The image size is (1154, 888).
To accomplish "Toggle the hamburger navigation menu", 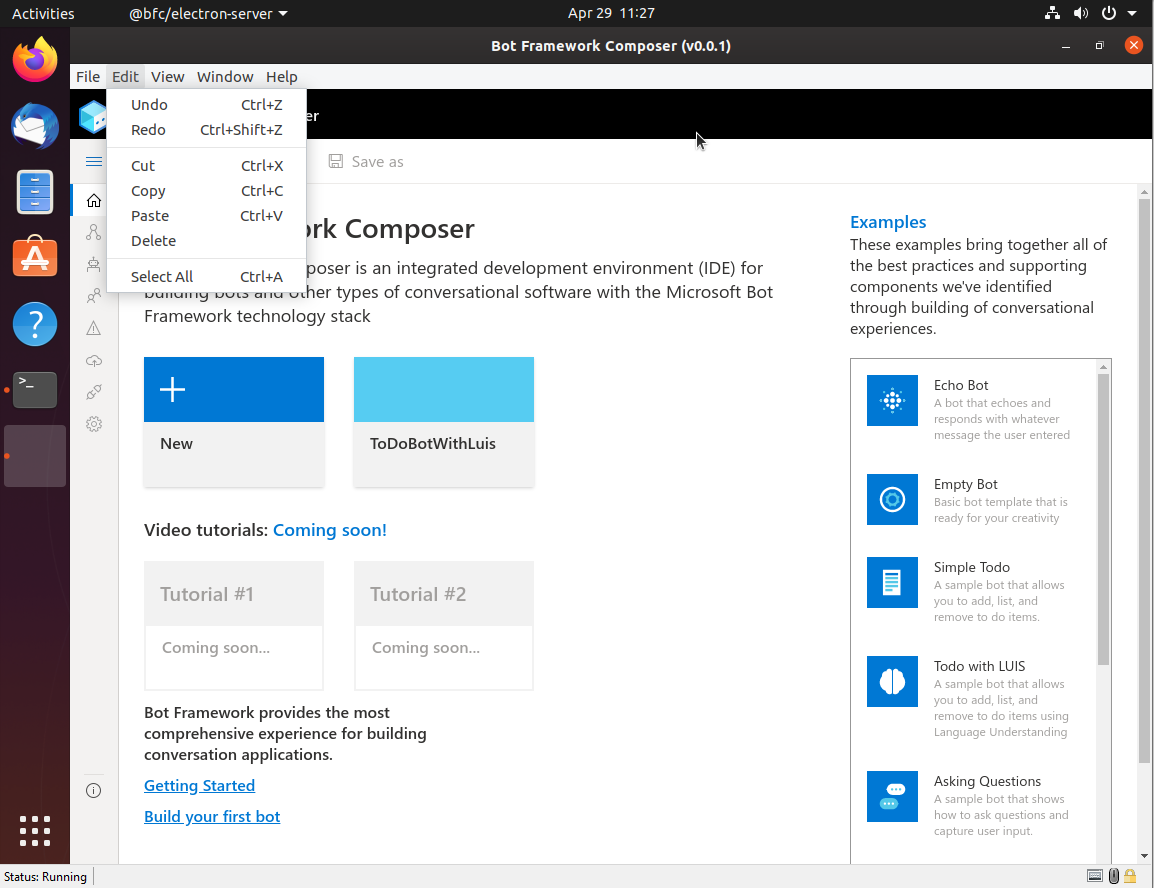I will pyautogui.click(x=93, y=161).
